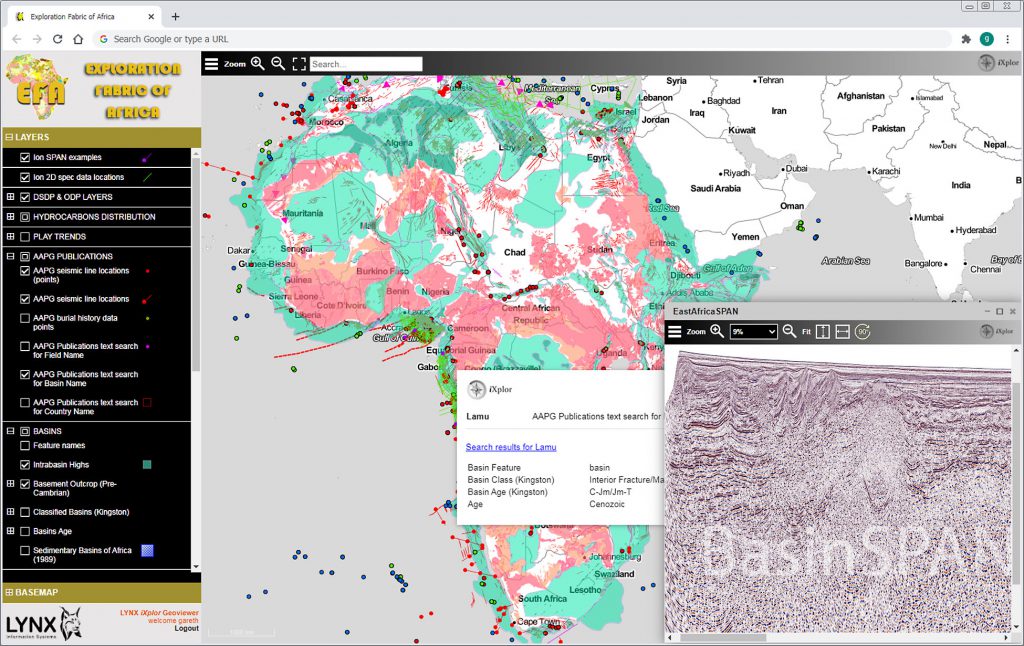Click Sedimentary Basins blue pattern swatch
1024x646 pixels.
coord(148,551)
